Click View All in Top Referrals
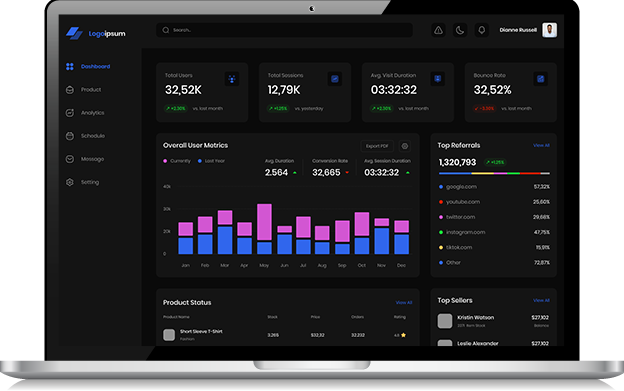This screenshot has height=391, width=624. (541, 146)
